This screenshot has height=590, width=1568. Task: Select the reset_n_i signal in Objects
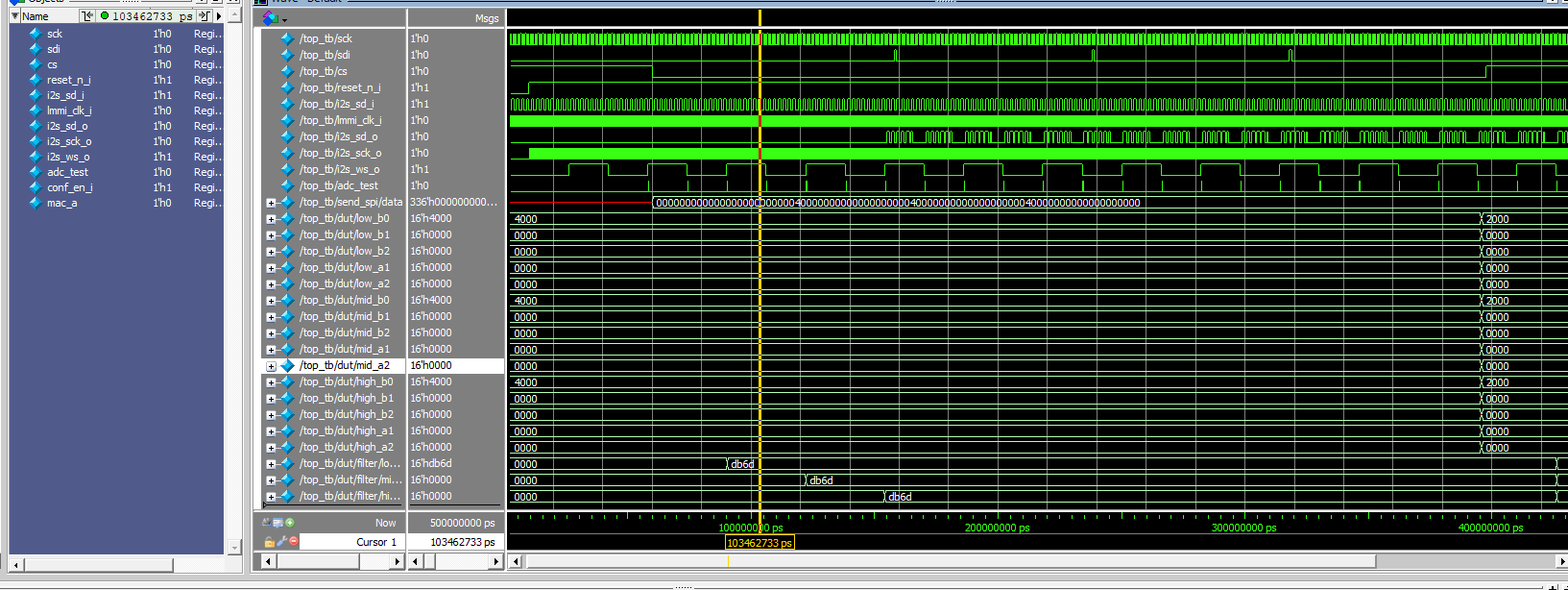click(68, 80)
